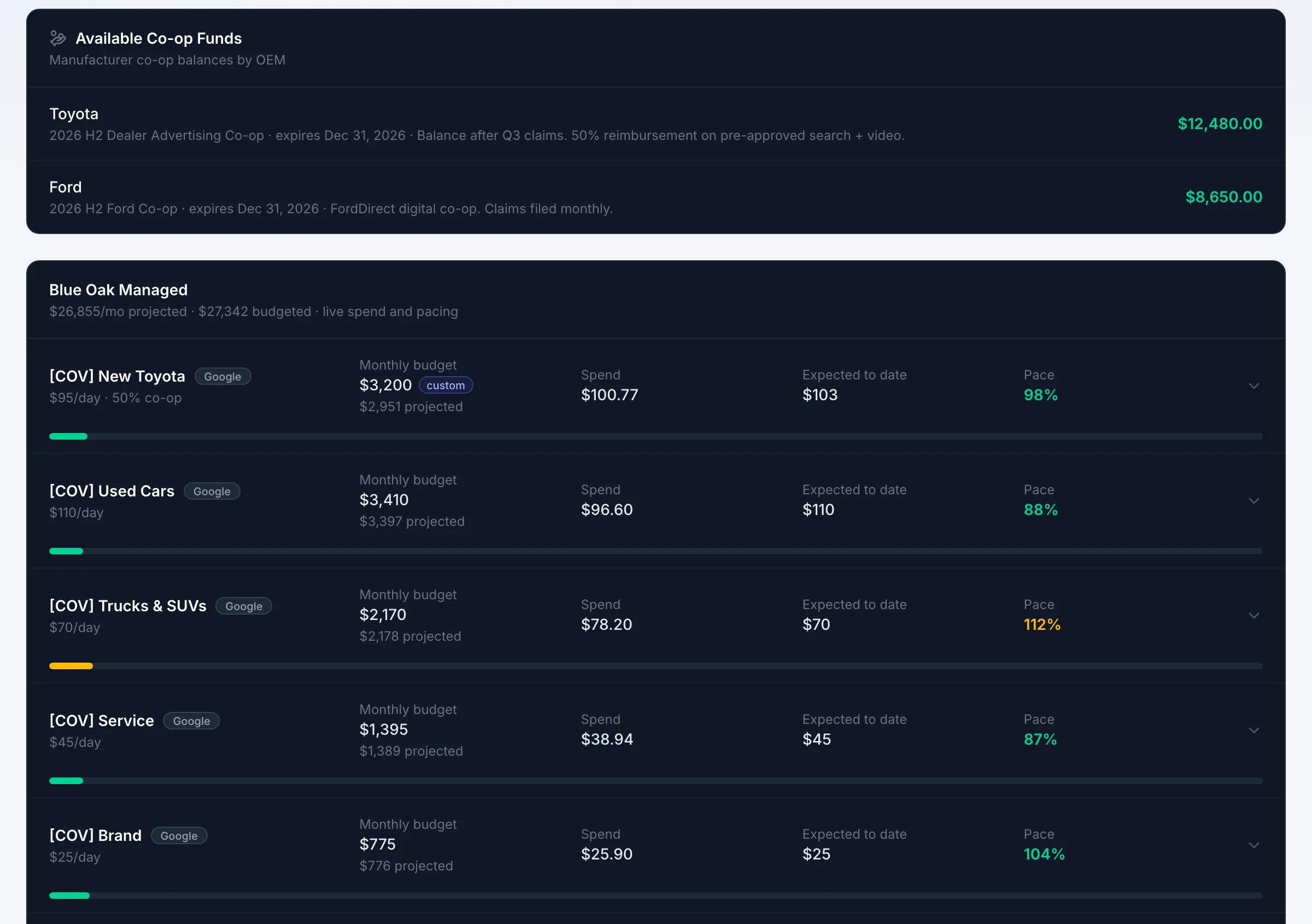Click the $78.20 spend value
This screenshot has width=1312, height=924.
tap(606, 624)
